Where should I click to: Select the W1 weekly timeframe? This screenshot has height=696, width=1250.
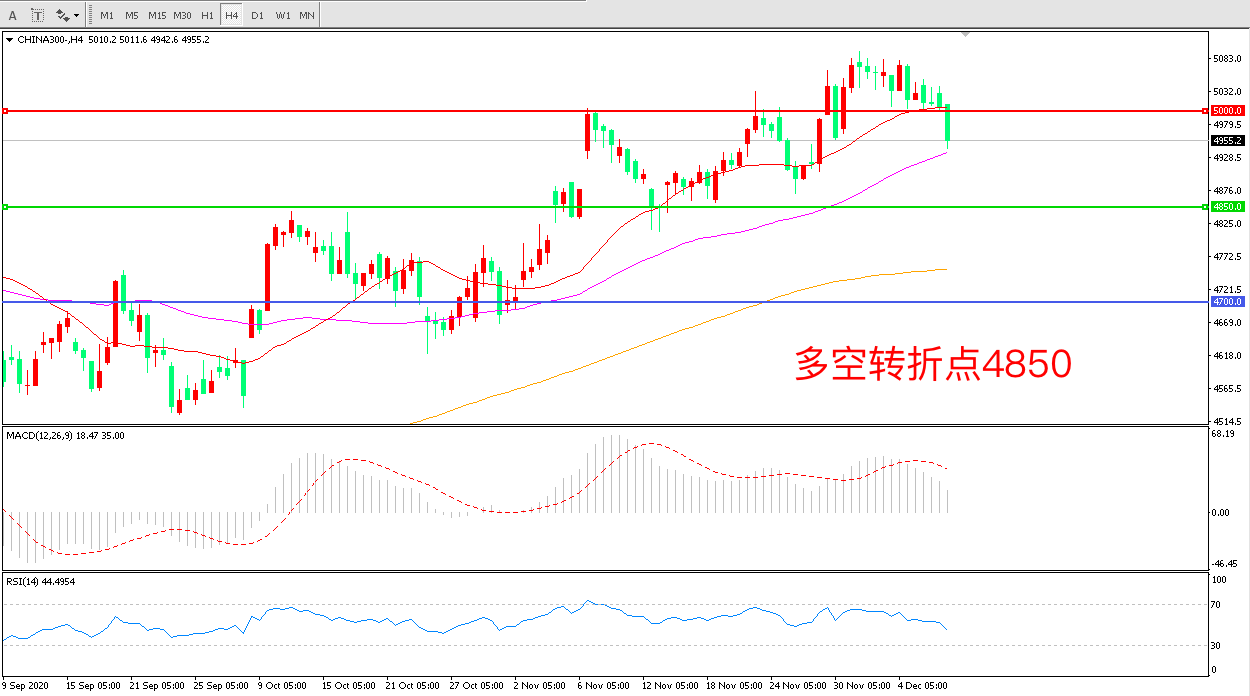point(282,15)
